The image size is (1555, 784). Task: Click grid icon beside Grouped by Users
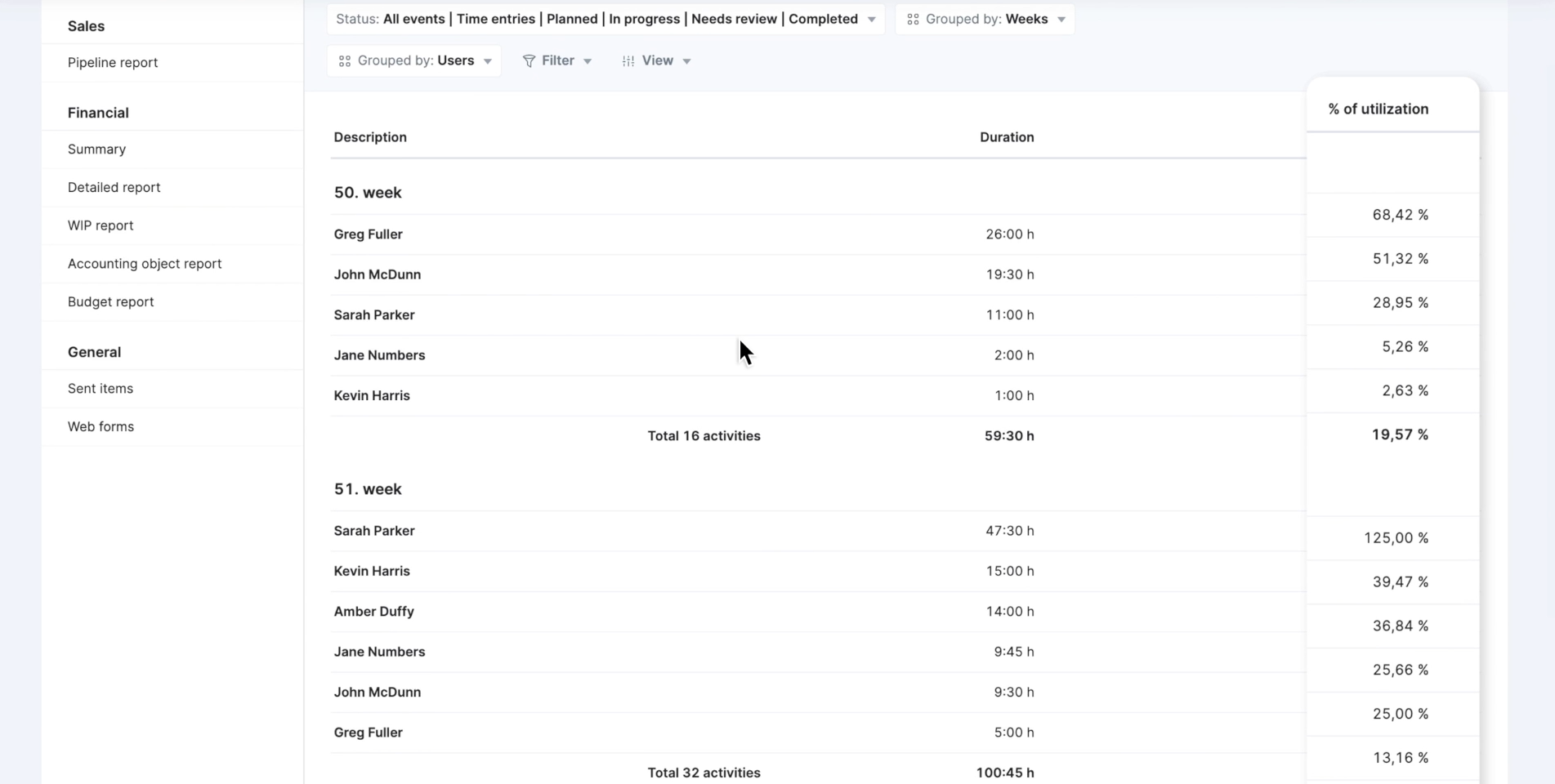pyautogui.click(x=345, y=61)
